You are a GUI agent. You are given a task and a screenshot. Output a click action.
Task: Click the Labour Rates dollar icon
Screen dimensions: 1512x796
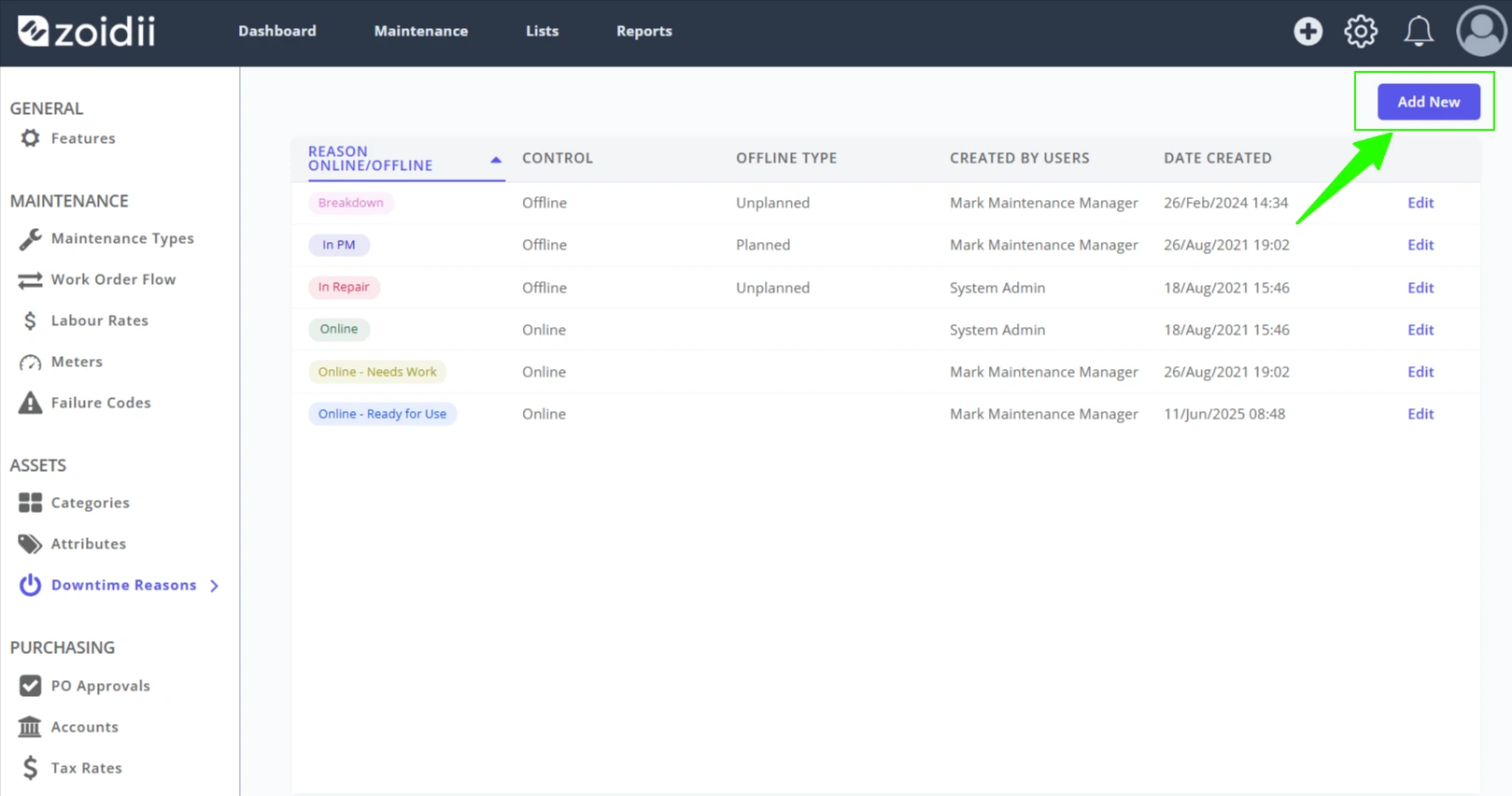[30, 320]
